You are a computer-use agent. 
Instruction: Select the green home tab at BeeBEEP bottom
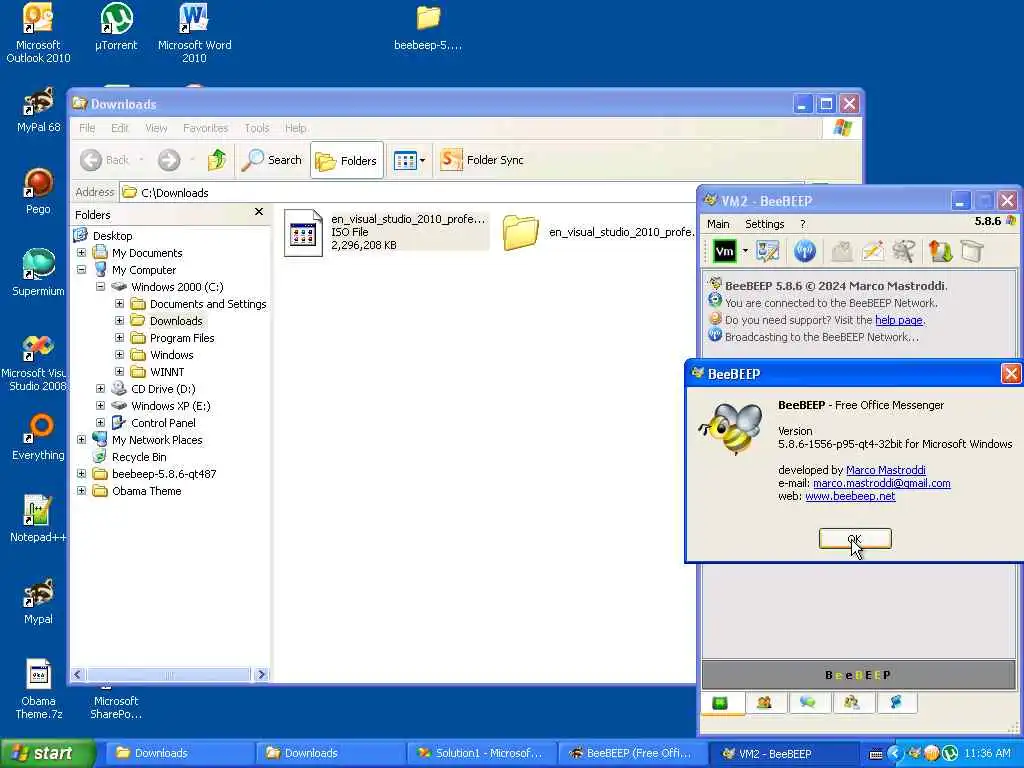[720, 703]
